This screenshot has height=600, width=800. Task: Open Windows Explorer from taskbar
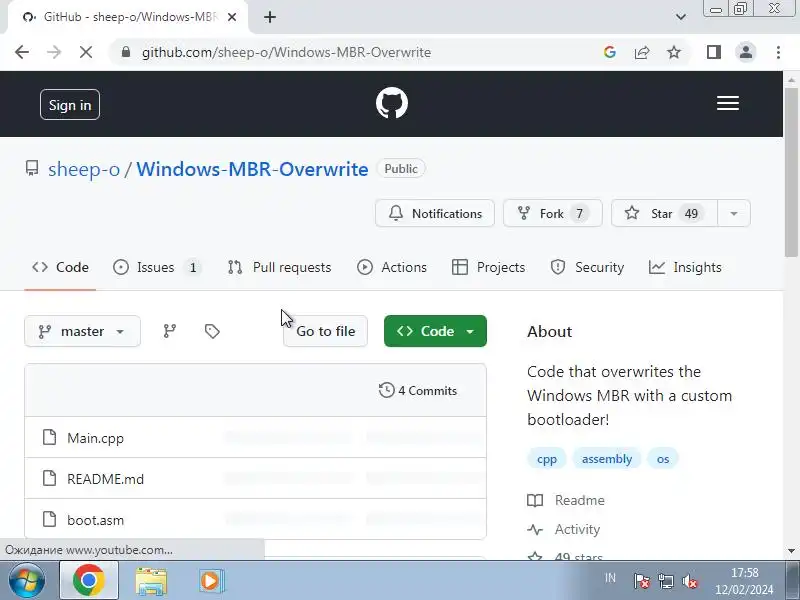(151, 581)
